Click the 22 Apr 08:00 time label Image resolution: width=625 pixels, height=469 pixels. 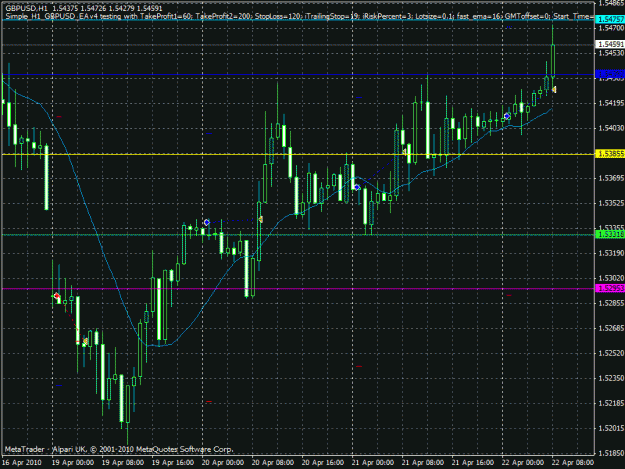tap(573, 463)
